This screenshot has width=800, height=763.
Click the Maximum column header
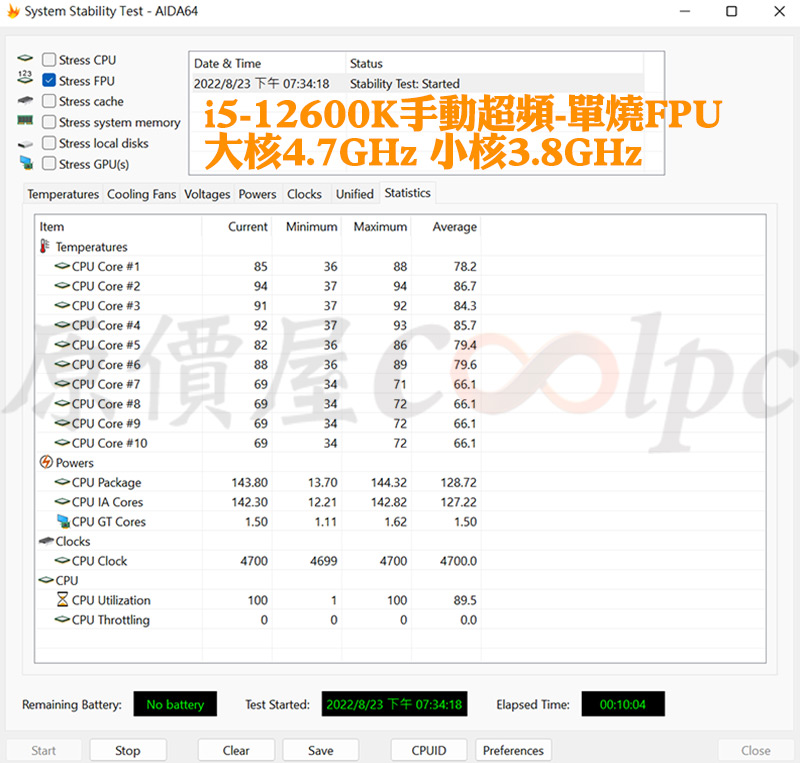(377, 227)
